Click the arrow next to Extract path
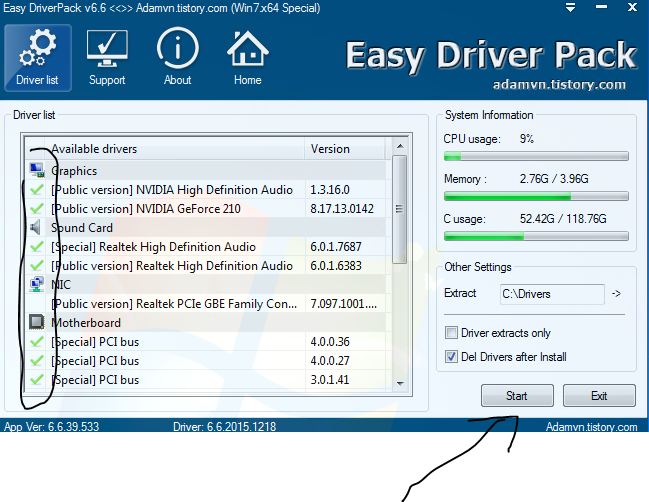Screen dimensions: 649x502 [x=616, y=294]
